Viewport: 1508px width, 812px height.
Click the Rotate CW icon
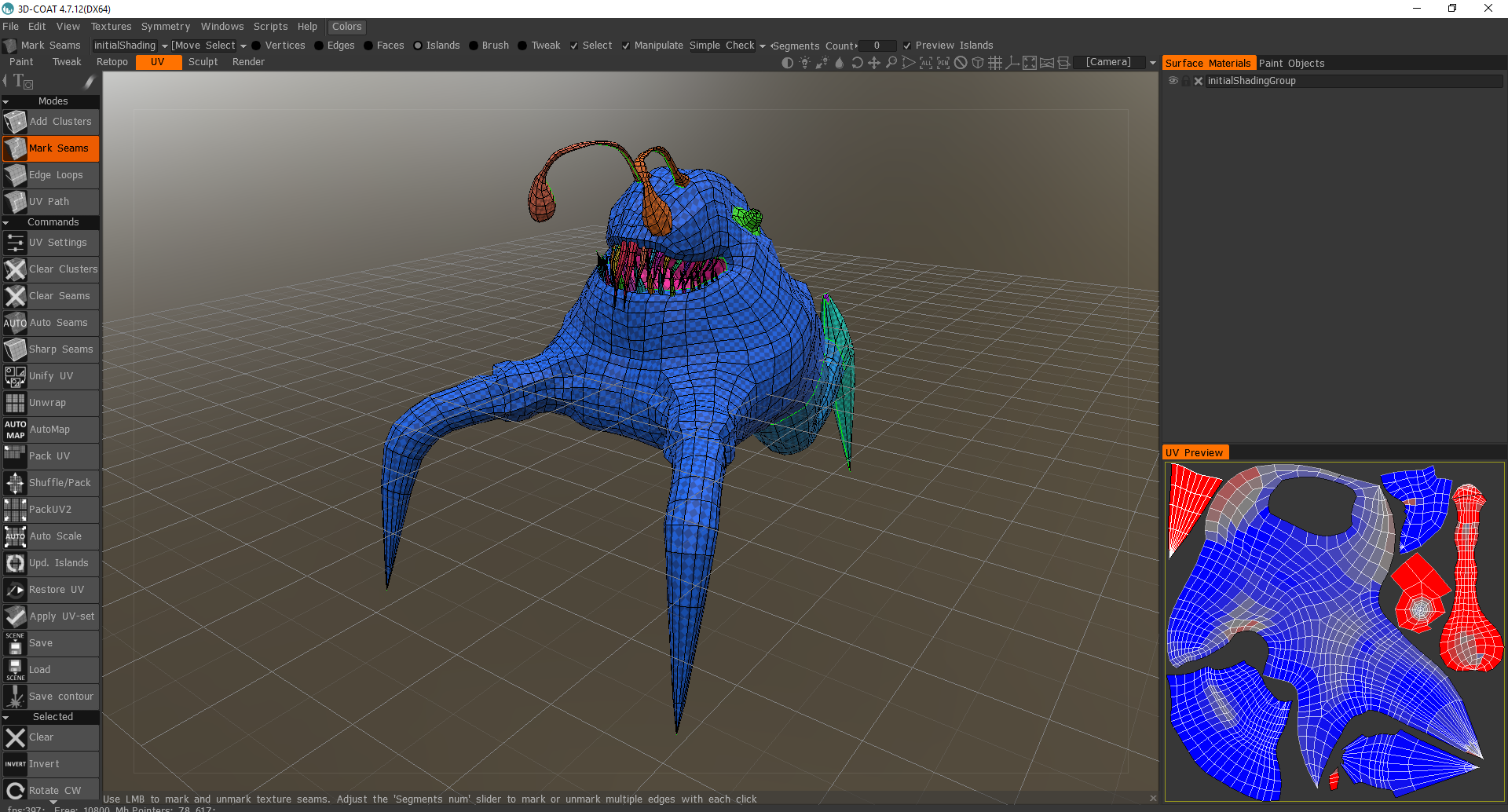pos(15,790)
